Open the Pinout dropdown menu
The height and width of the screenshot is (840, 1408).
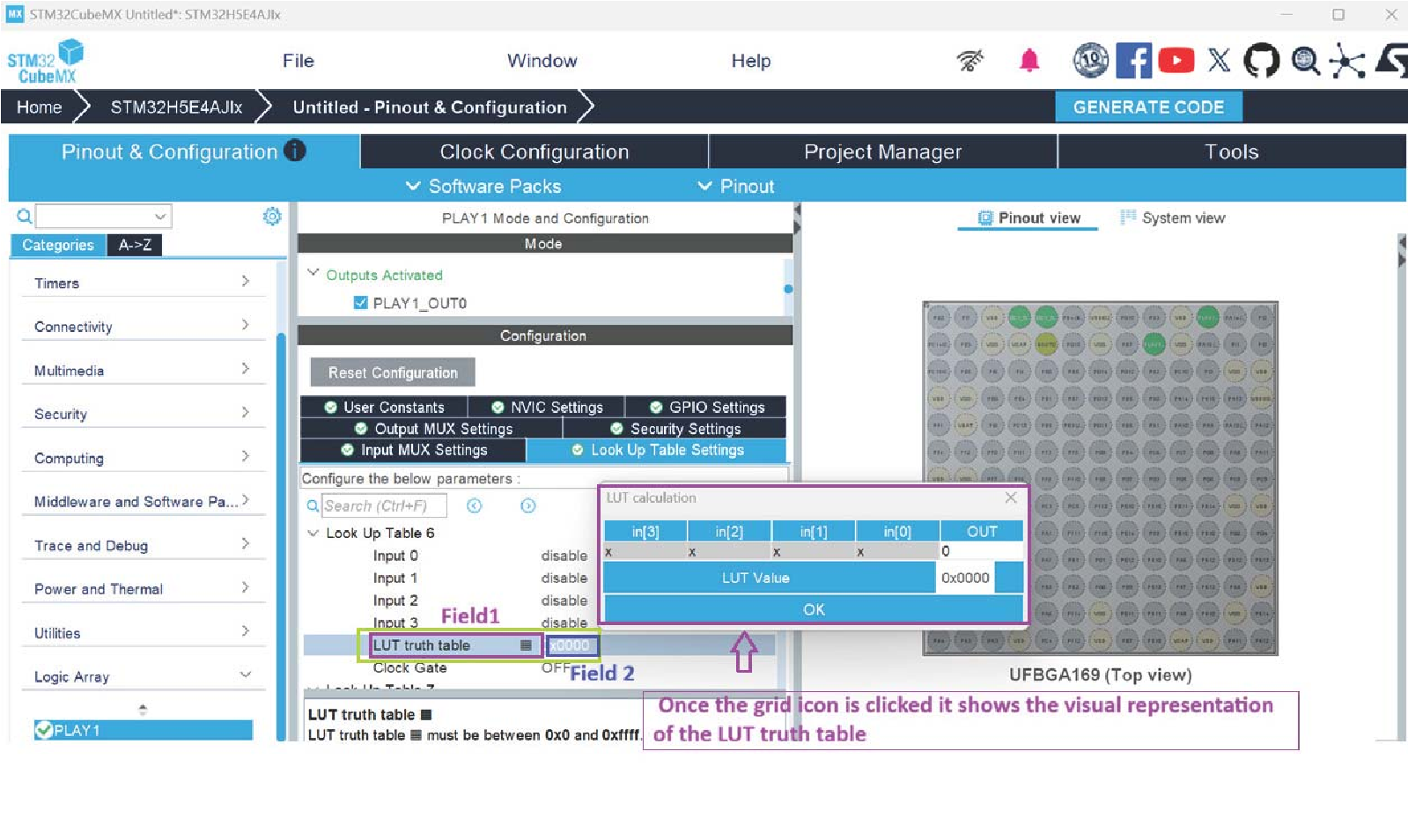735,187
